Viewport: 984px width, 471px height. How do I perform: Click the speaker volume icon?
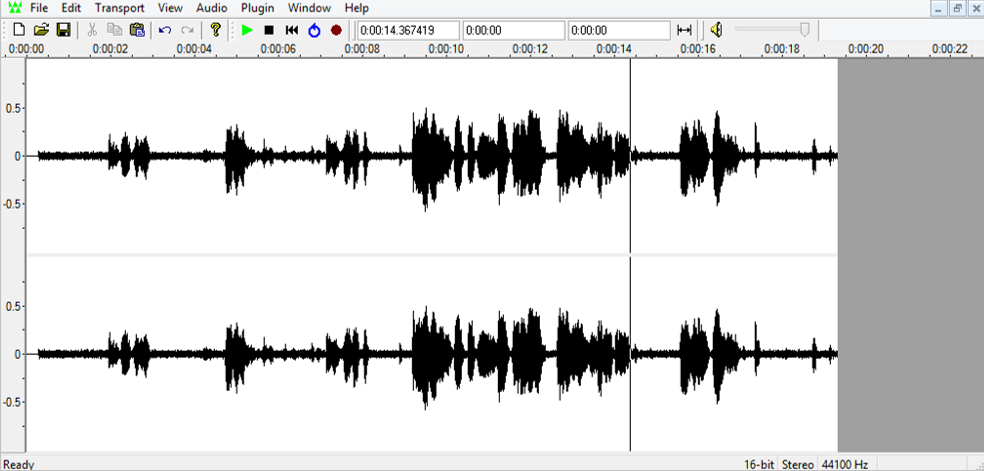(x=717, y=29)
